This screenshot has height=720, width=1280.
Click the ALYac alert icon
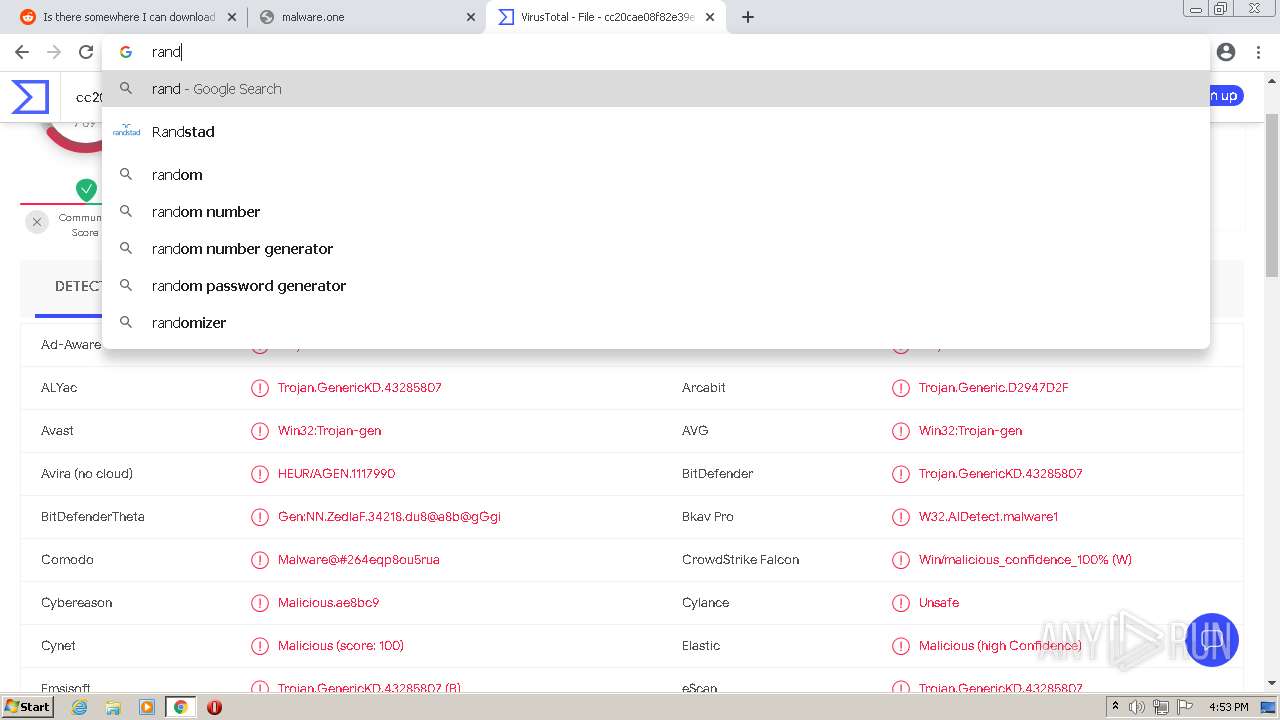click(260, 388)
